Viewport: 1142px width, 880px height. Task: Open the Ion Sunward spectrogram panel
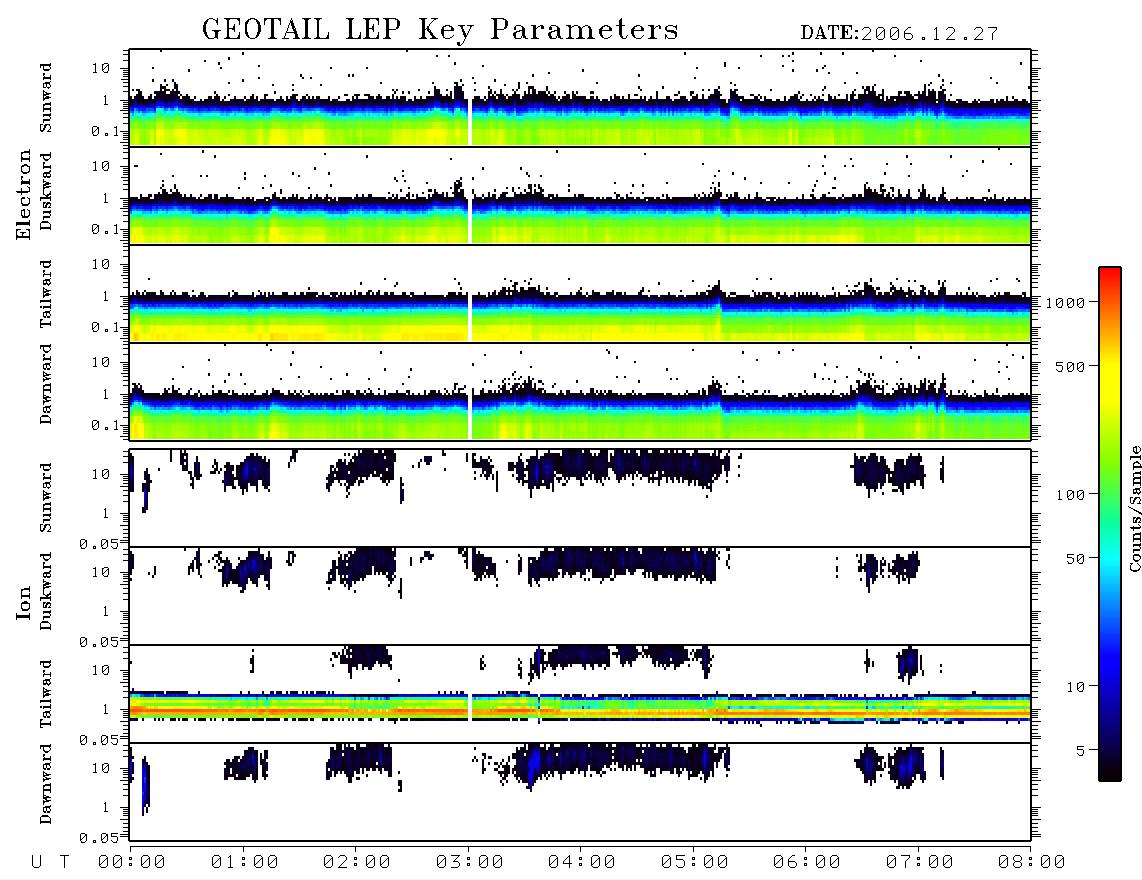pos(580,498)
